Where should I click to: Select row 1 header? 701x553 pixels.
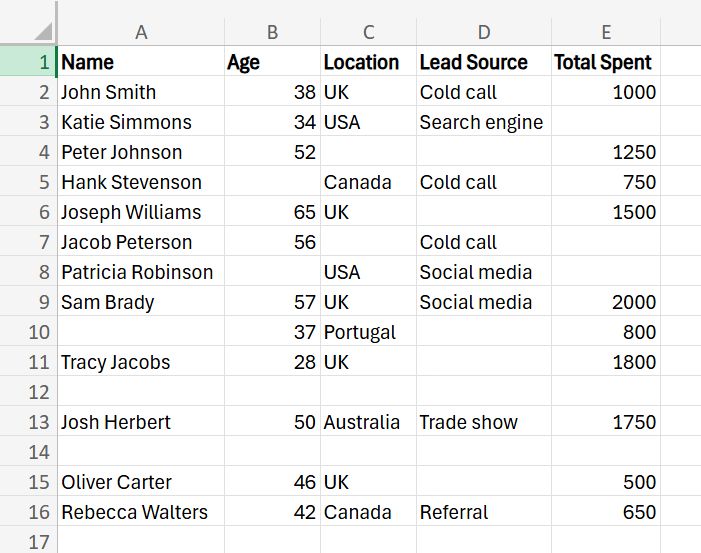30,62
